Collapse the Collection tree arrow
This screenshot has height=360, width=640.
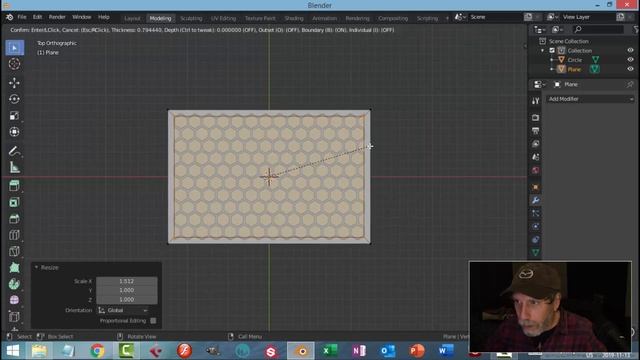(x=542, y=51)
